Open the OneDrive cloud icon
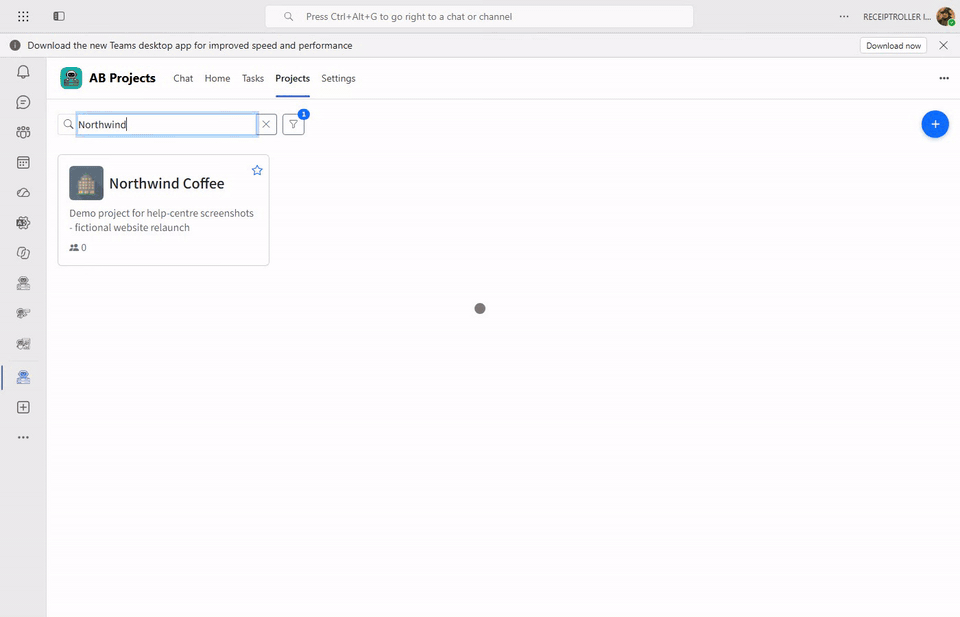The image size is (960, 617). click(23, 193)
